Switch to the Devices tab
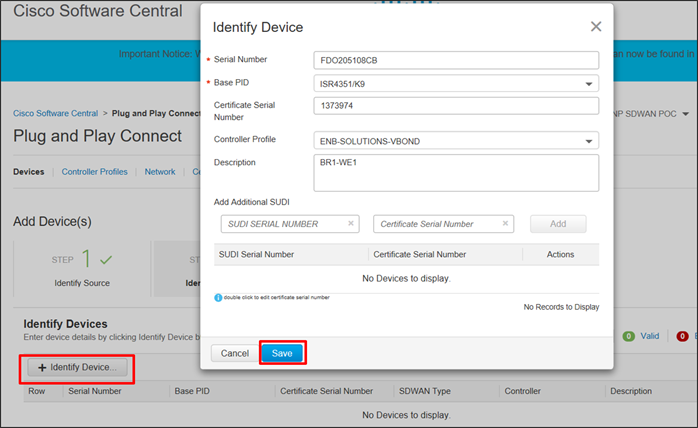The height and width of the screenshot is (428, 698). pyautogui.click(x=28, y=172)
